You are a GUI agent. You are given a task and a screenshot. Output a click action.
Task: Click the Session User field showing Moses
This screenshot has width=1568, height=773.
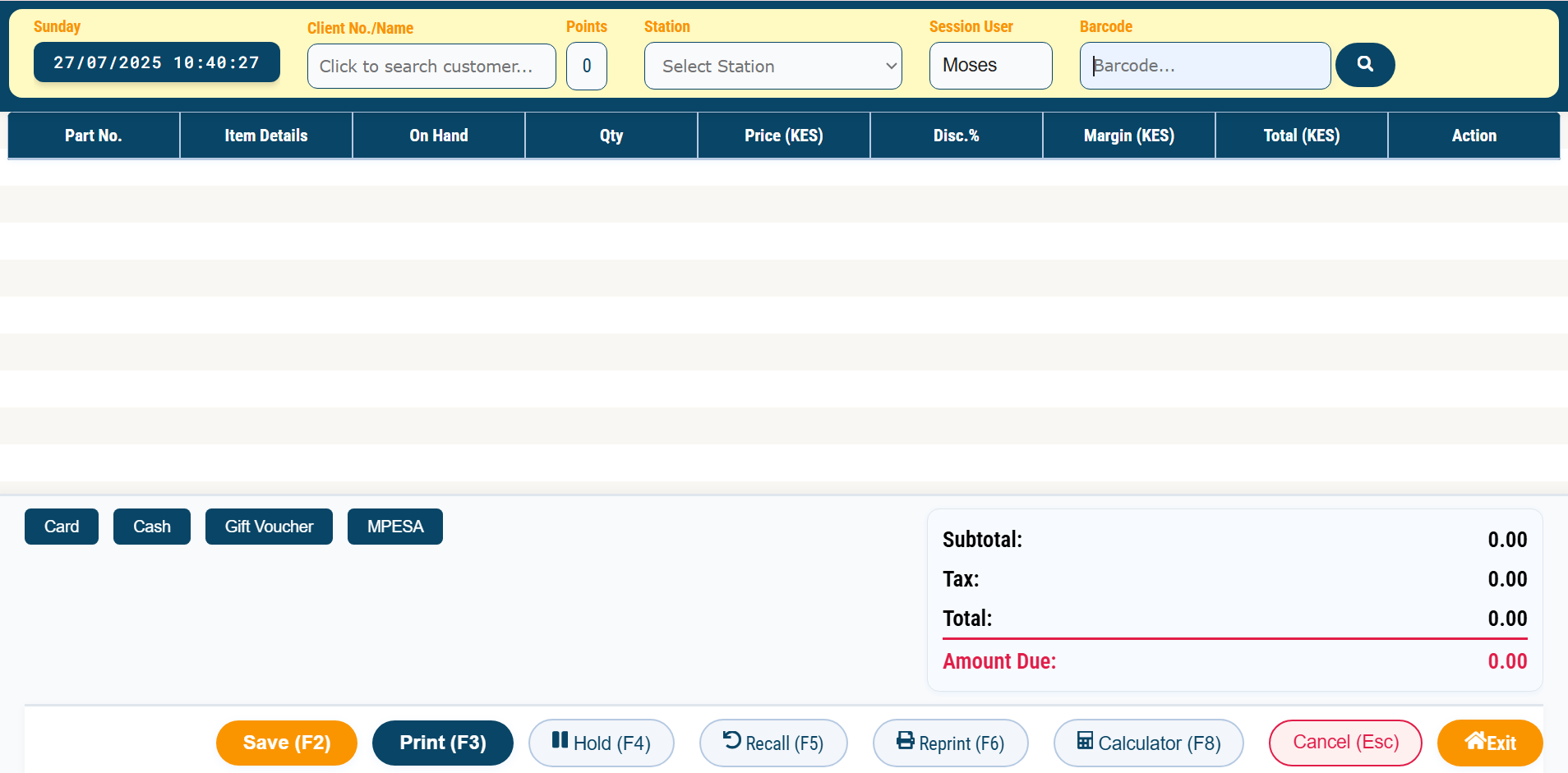[990, 66]
